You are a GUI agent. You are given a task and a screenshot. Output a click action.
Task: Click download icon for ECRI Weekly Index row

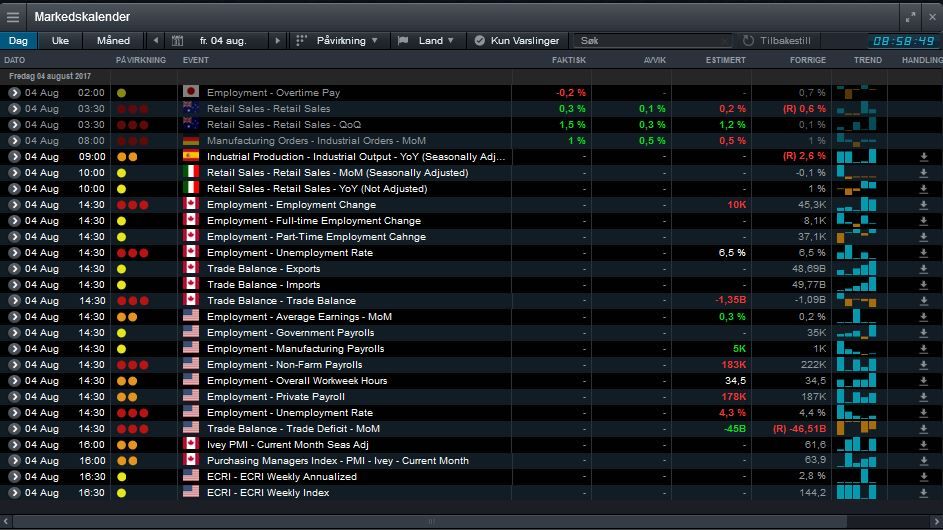pyautogui.click(x=924, y=493)
